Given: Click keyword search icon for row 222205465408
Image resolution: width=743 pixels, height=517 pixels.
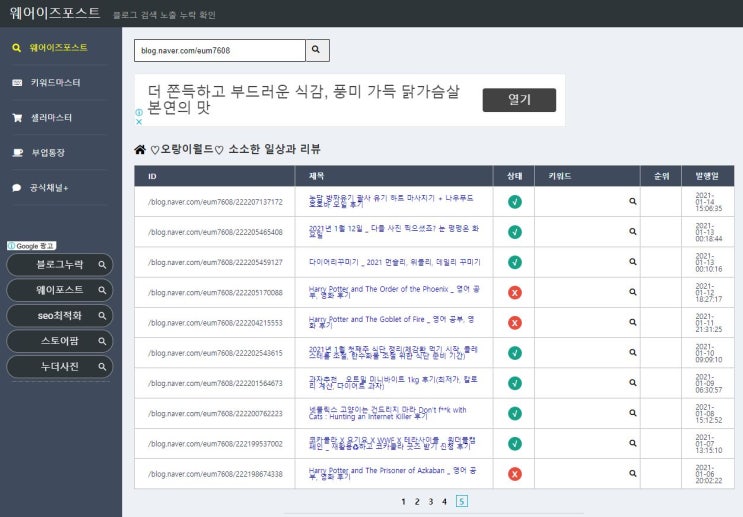Looking at the screenshot, I should coord(633,232).
